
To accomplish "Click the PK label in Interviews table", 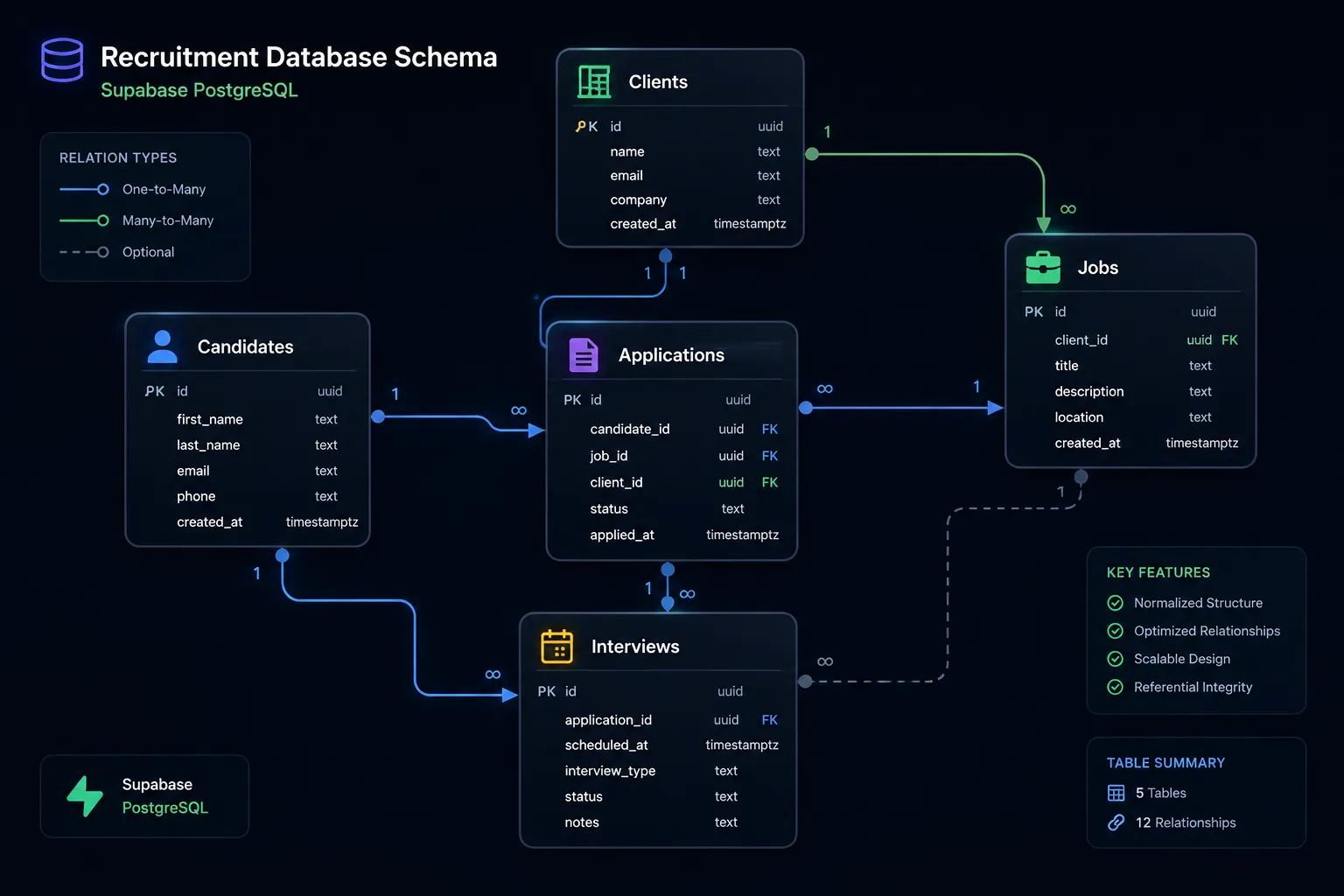I will (547, 691).
